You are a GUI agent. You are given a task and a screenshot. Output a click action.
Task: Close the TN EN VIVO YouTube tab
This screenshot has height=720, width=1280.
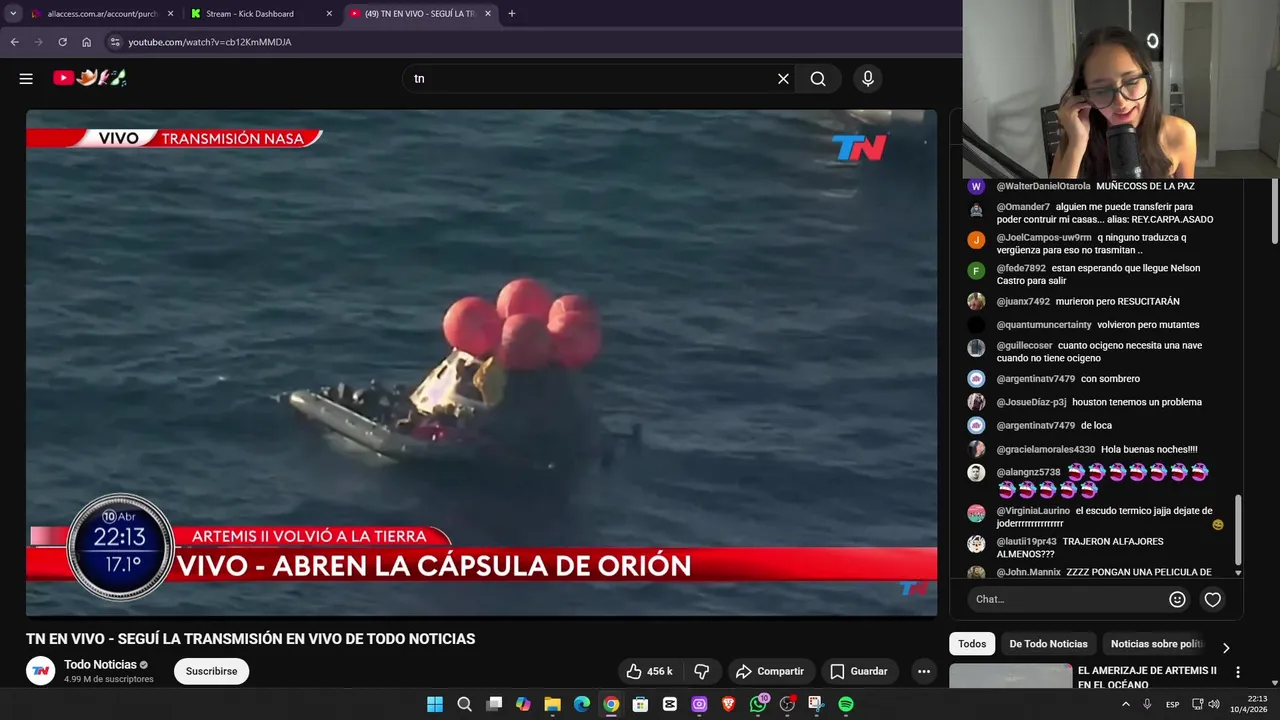488,14
